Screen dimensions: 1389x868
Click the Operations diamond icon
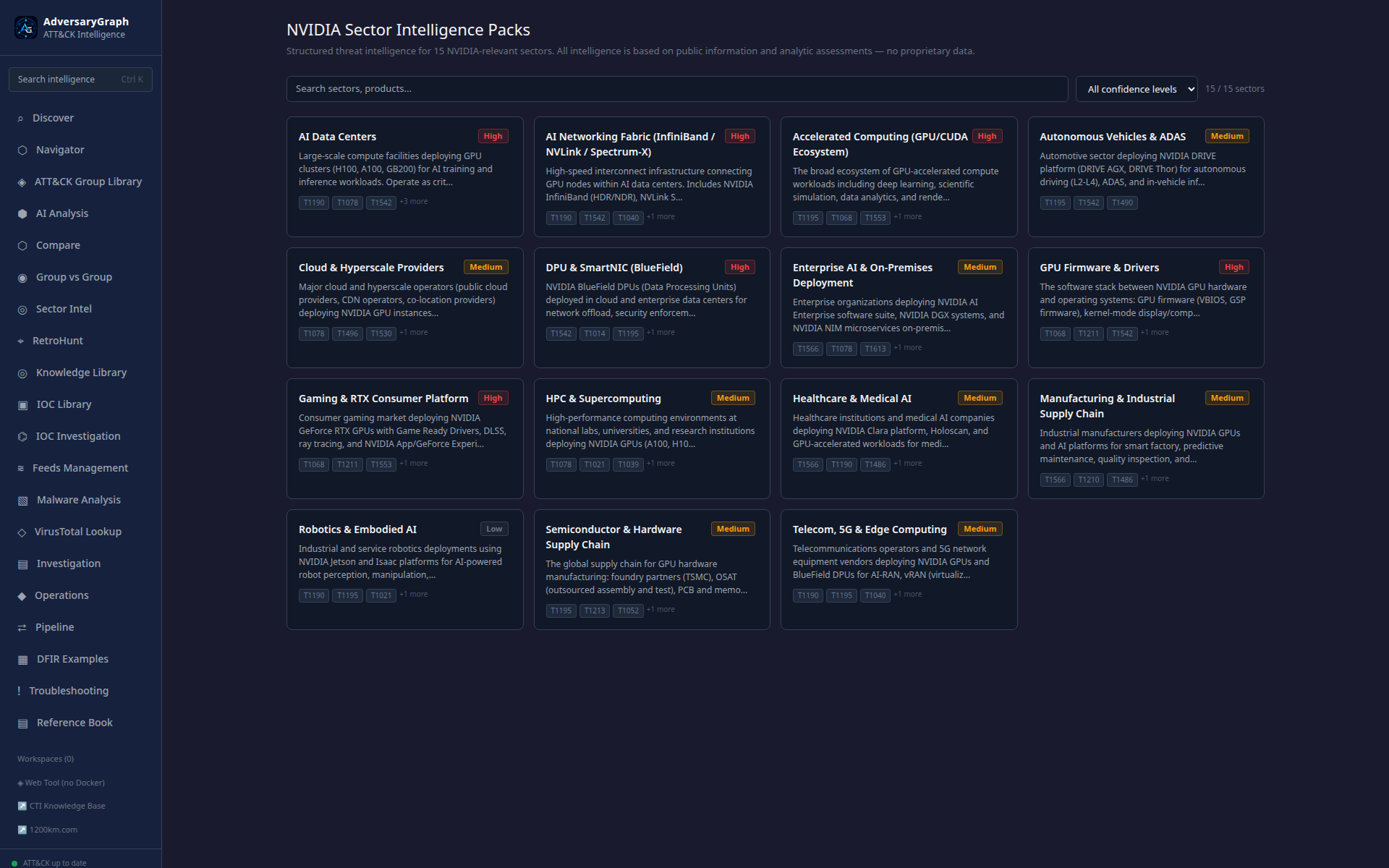coord(22,596)
